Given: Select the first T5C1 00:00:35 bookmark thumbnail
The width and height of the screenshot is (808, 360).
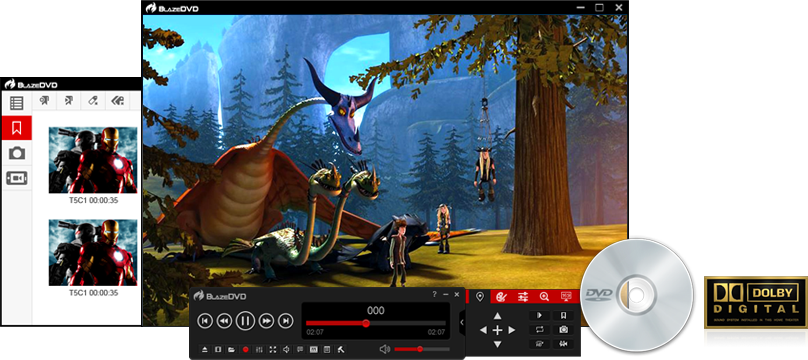Looking at the screenshot, I should click(x=93, y=160).
